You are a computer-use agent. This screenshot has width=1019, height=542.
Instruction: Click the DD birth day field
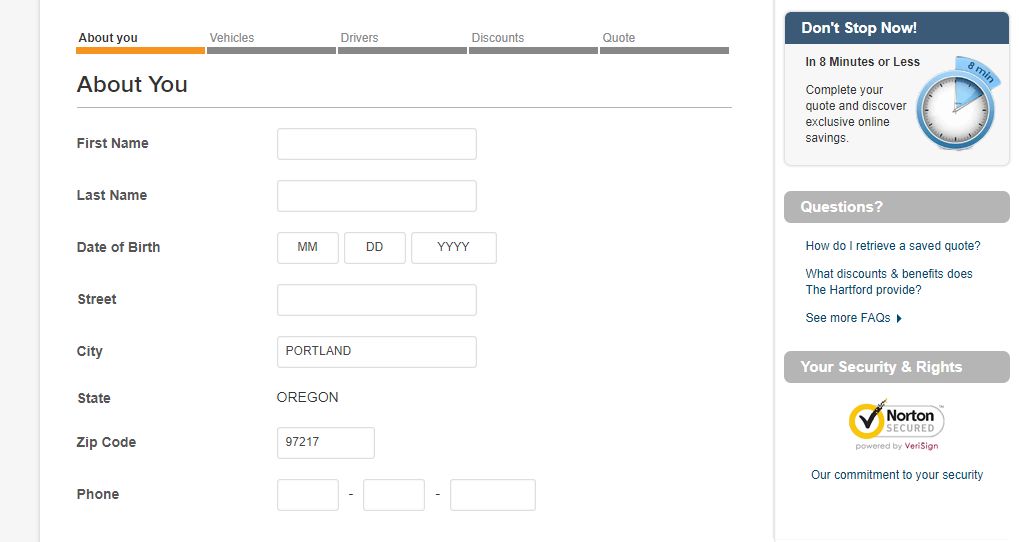pos(374,248)
